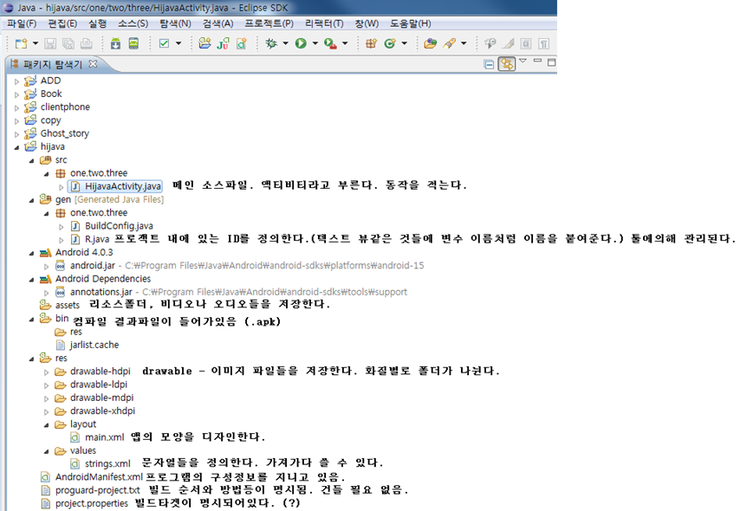Click the New Java Class icon
Viewport: 740px width, 511px height.
390,44
